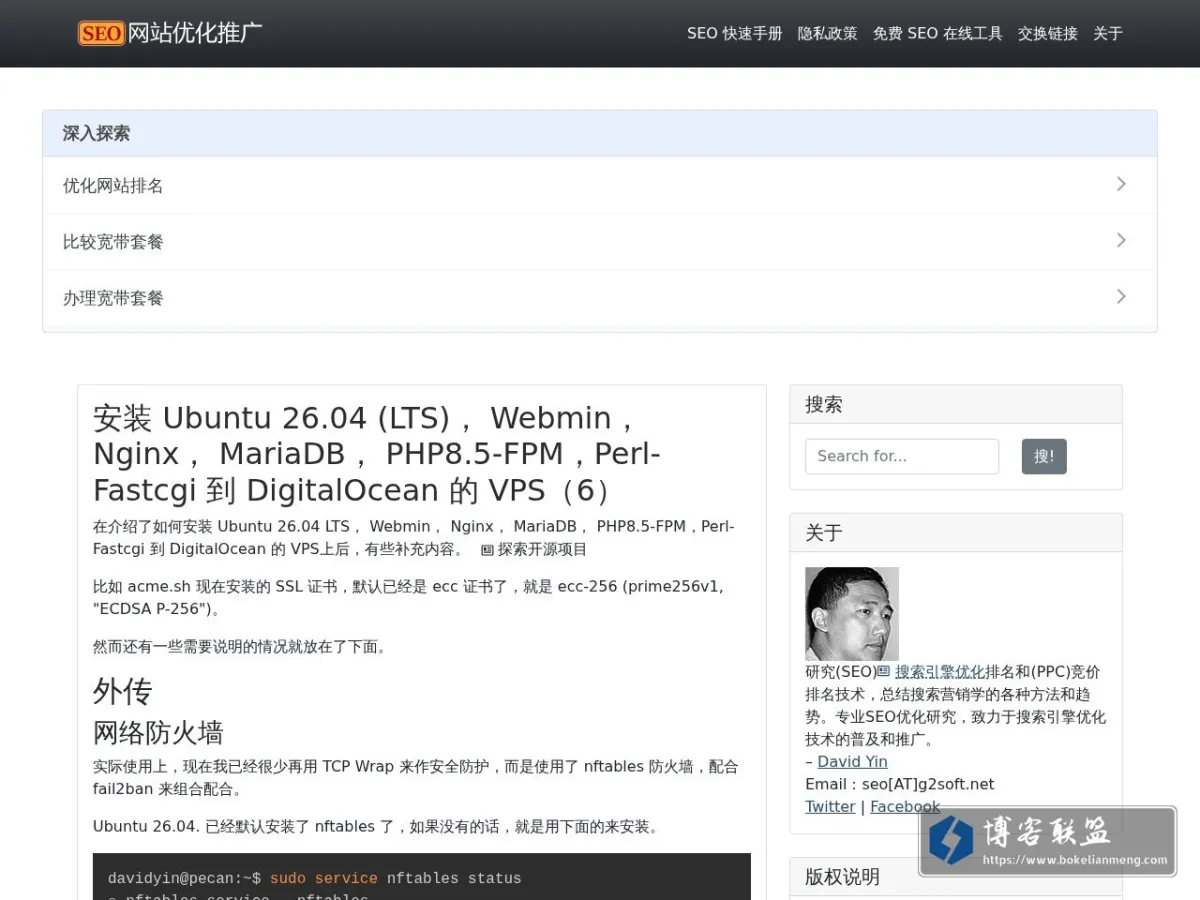Image resolution: width=1200 pixels, height=900 pixels.
Task: Click the 网站优化推广 site title
Action: [196, 33]
